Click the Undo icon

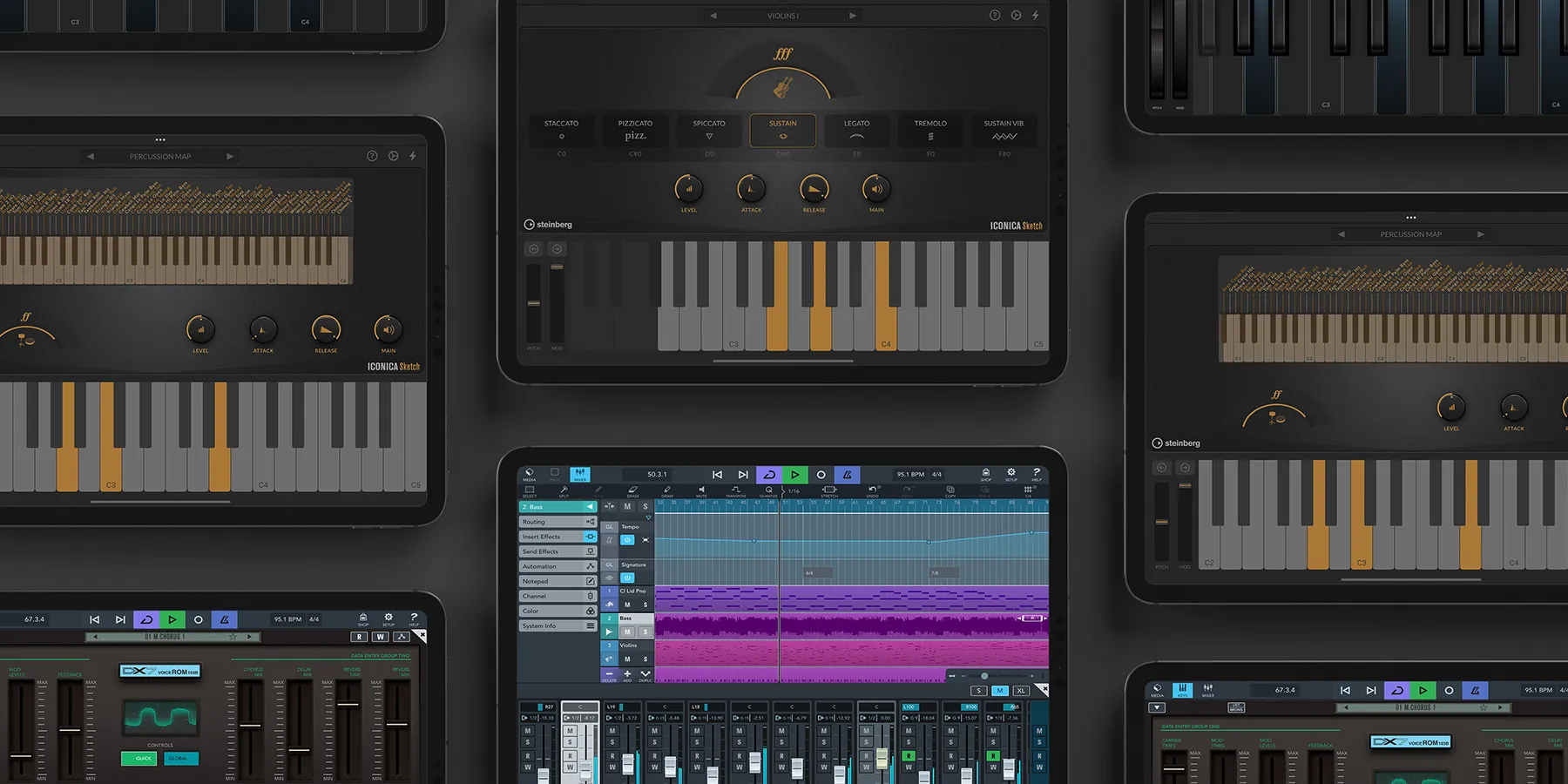(x=872, y=490)
